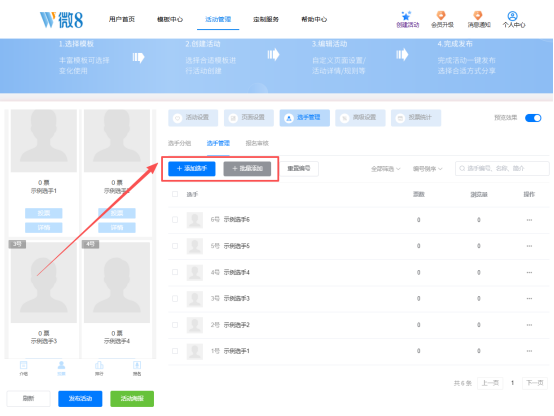
Task: Select page number 1 in pagination
Action: (x=512, y=383)
